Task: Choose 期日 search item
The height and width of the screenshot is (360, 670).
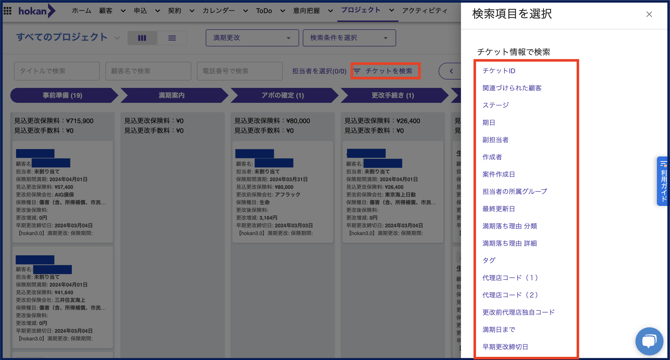Action: (489, 123)
